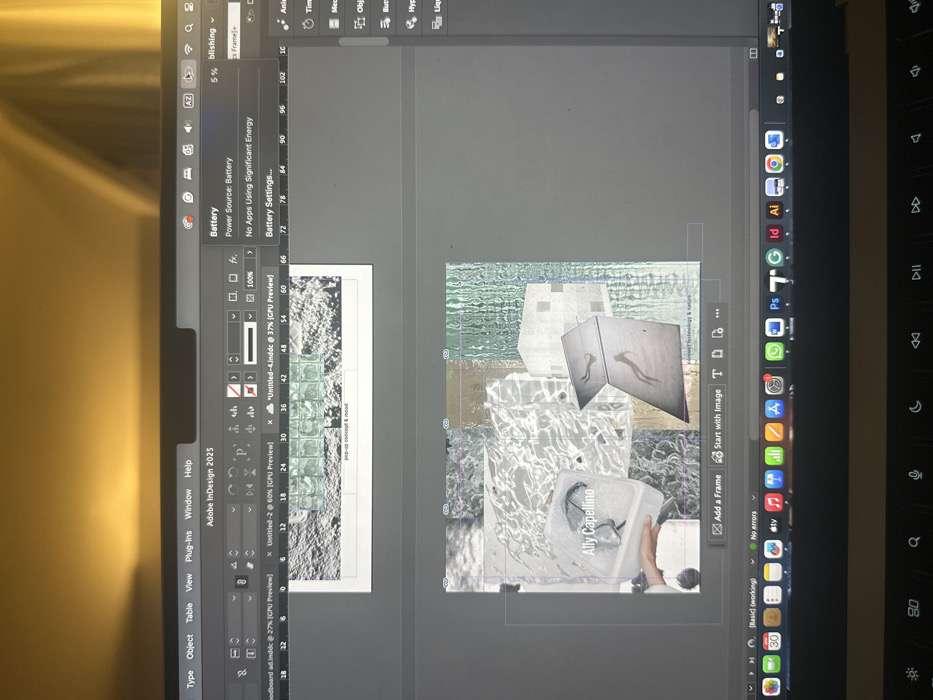Open Keynote from the dock
933x700 pixels.
774,479
